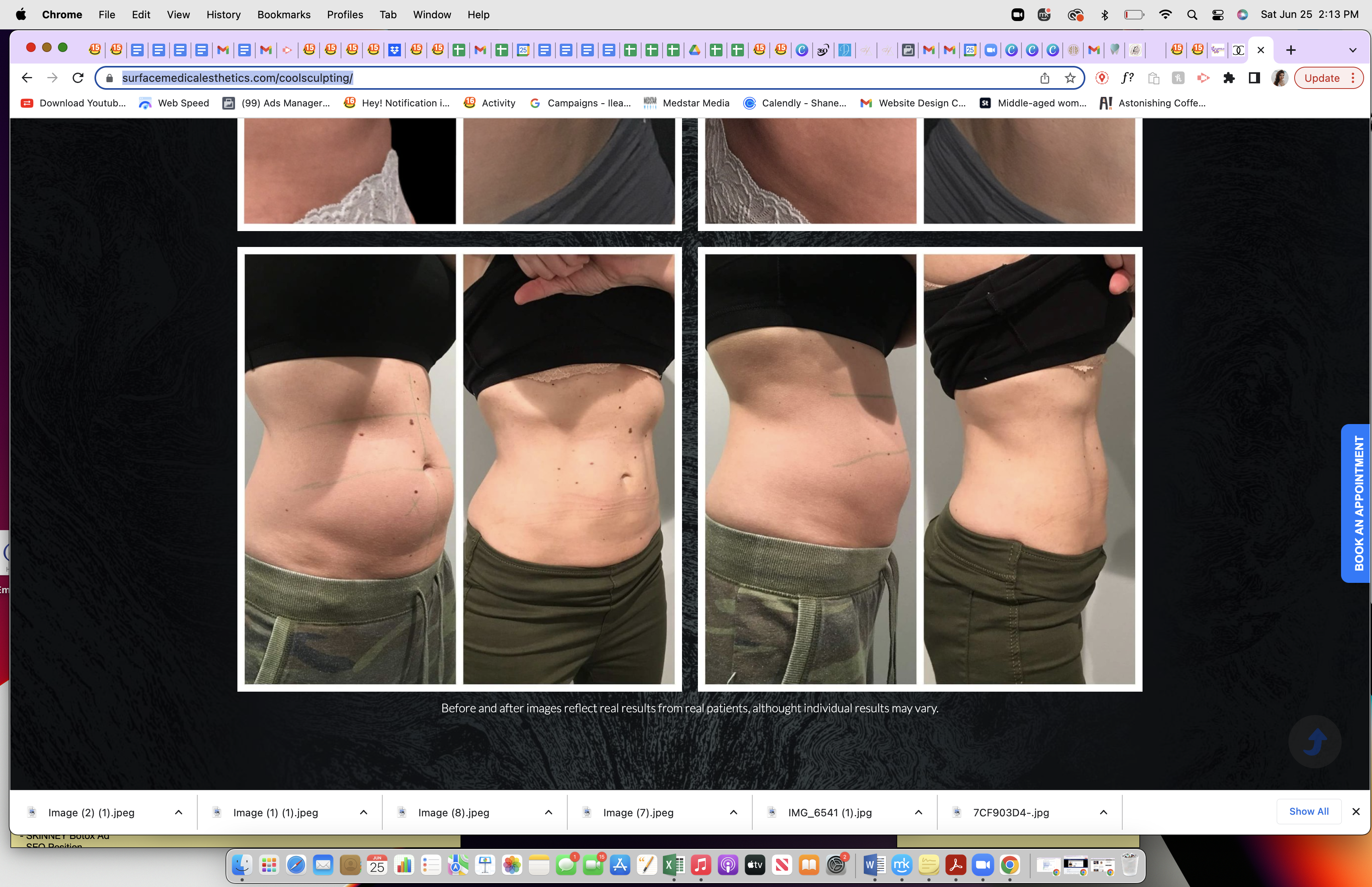Image resolution: width=1372 pixels, height=887 pixels.
Task: Toggle the Chrome side panel icon
Action: pyautogui.click(x=1254, y=78)
